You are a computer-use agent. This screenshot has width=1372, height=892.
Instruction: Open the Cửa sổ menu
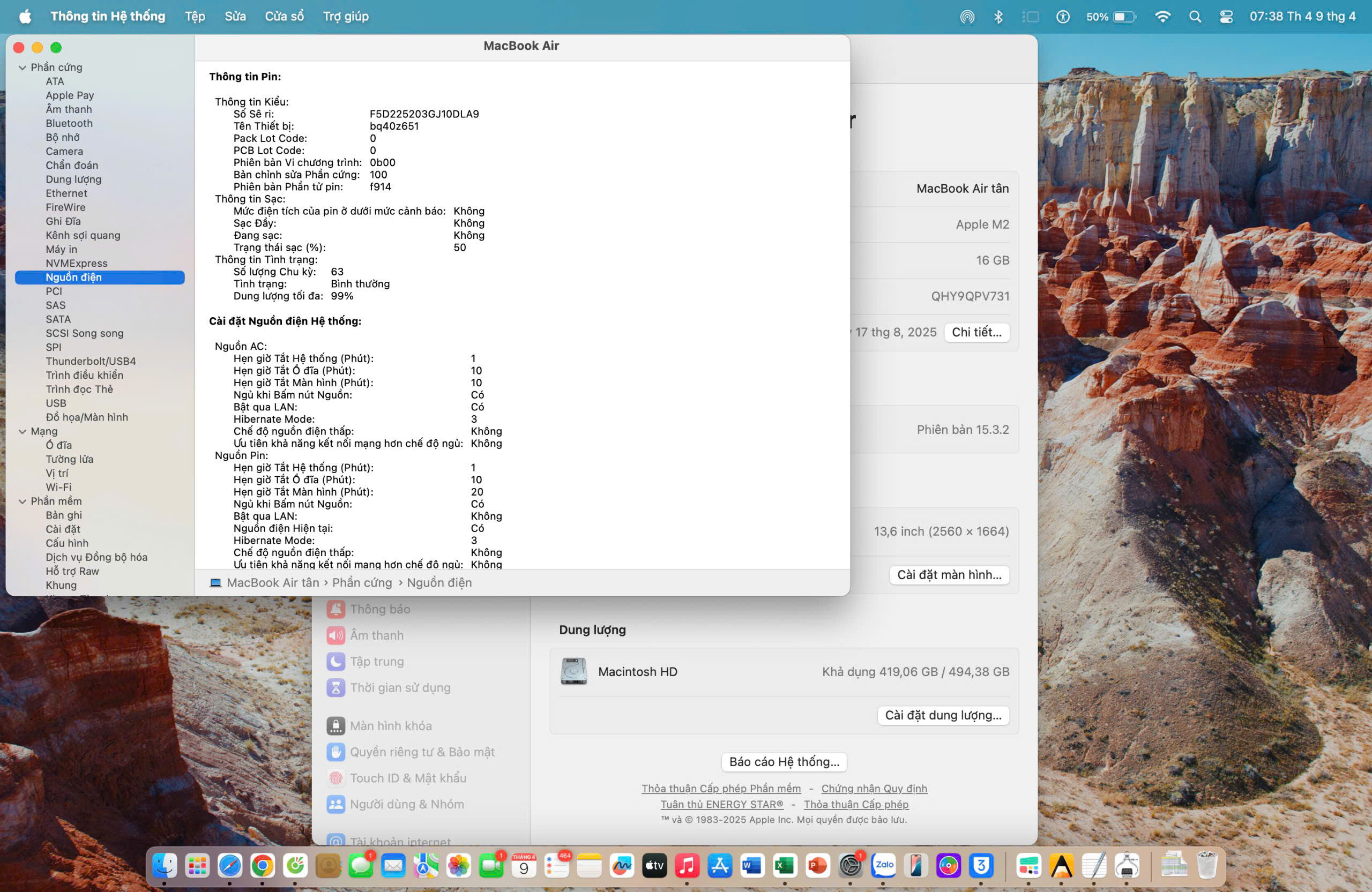[284, 17]
